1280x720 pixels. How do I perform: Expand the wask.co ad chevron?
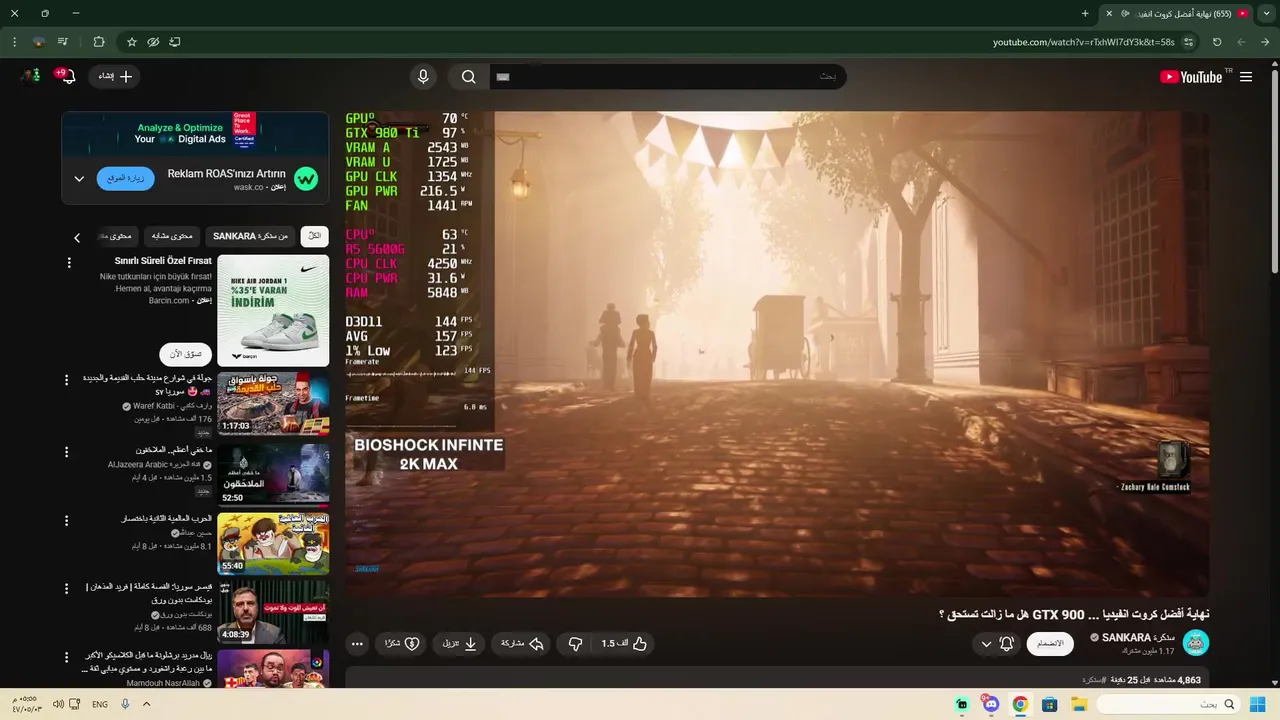[79, 179]
